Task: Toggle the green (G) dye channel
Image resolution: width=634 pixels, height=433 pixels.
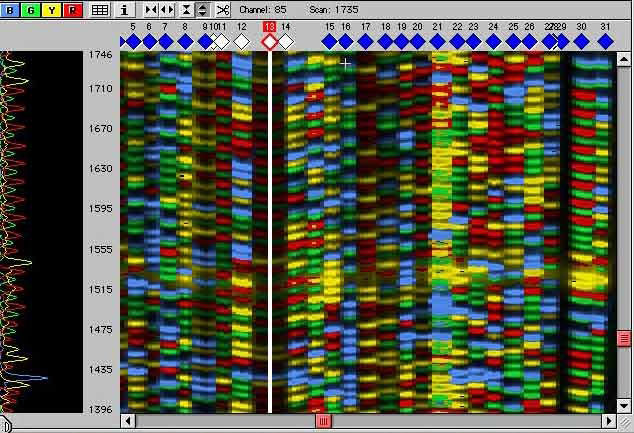Action: click(x=31, y=10)
